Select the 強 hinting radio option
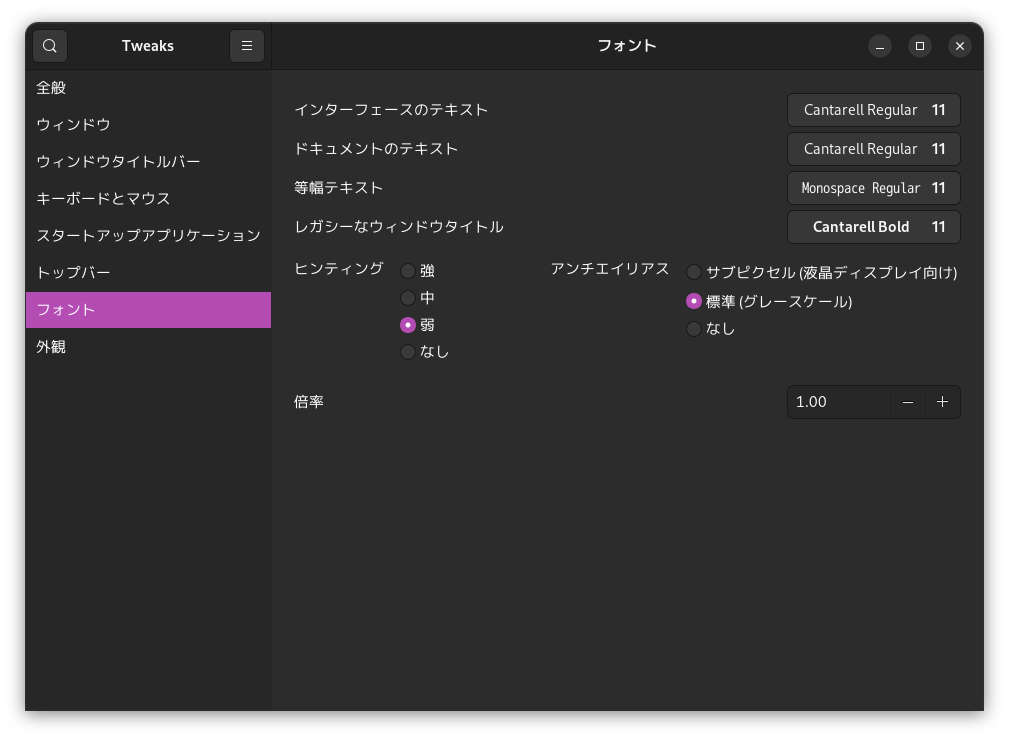The width and height of the screenshot is (1009, 739). (x=408, y=271)
